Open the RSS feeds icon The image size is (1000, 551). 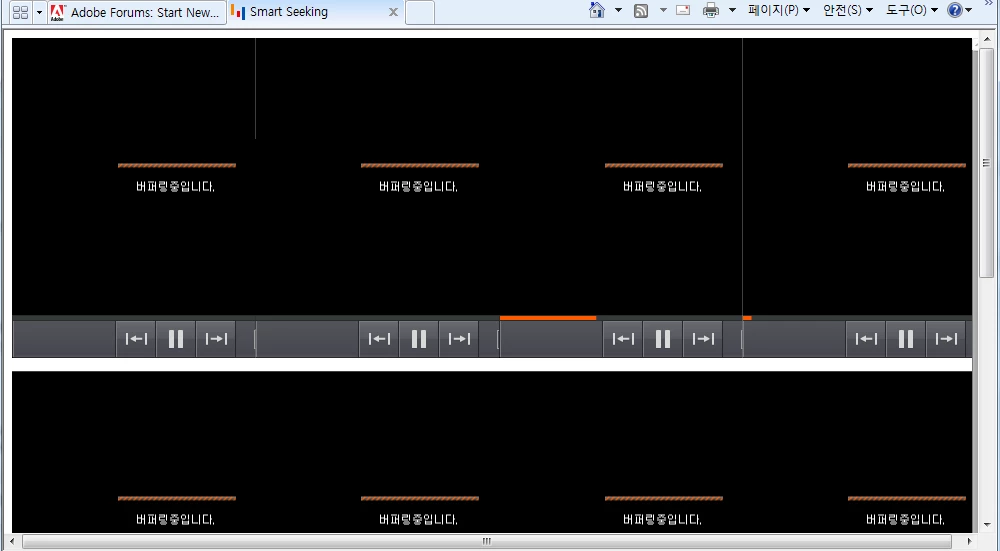(x=641, y=10)
